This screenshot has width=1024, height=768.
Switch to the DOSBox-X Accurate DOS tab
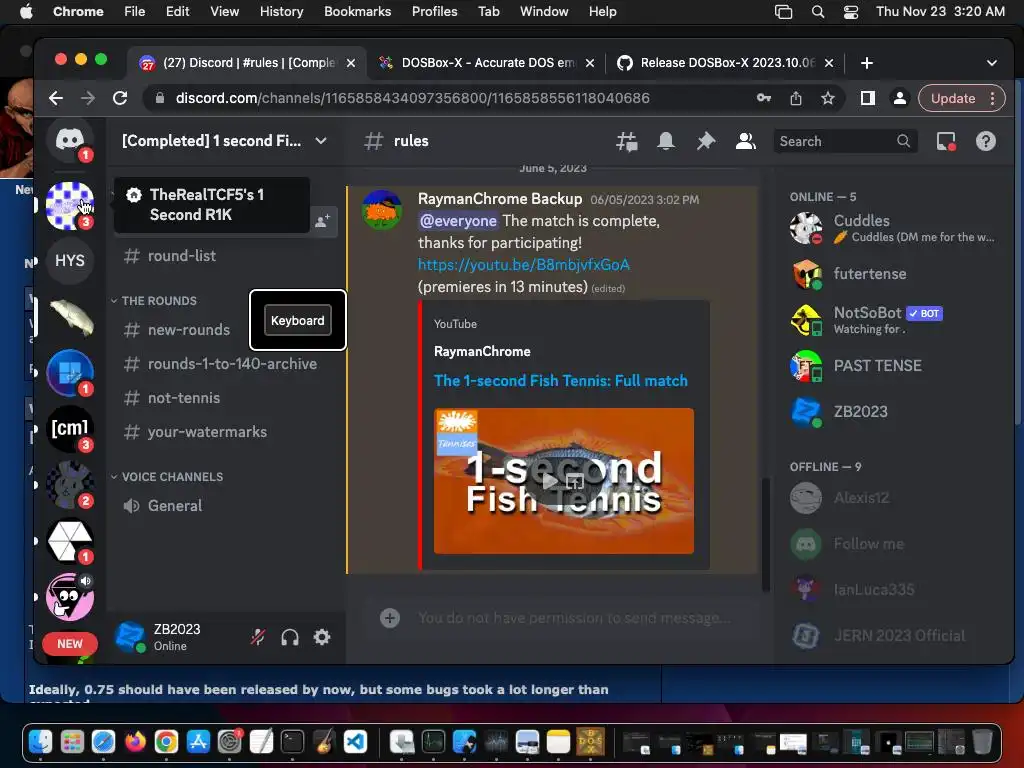coord(487,63)
